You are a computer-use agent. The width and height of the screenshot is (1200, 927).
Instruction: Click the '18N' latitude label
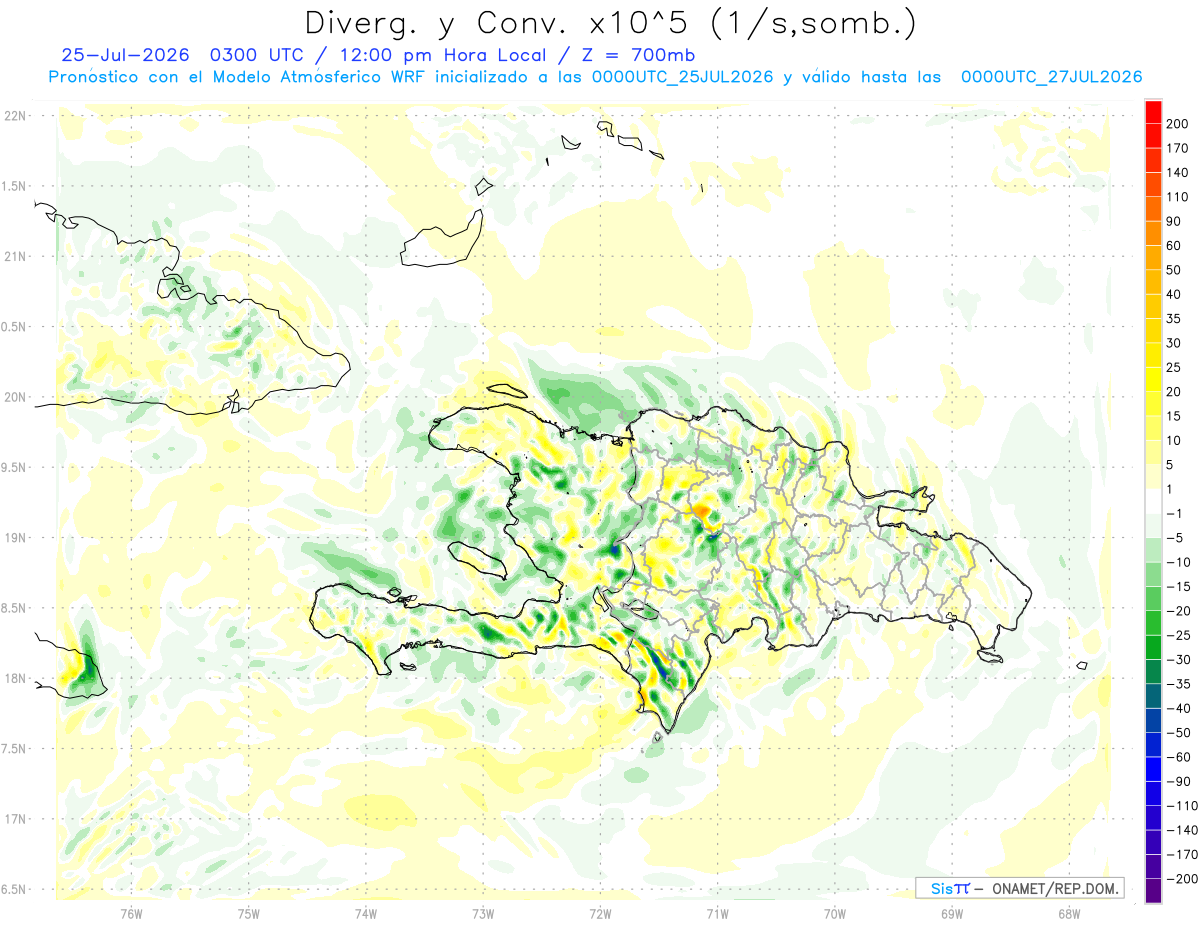coord(15,678)
